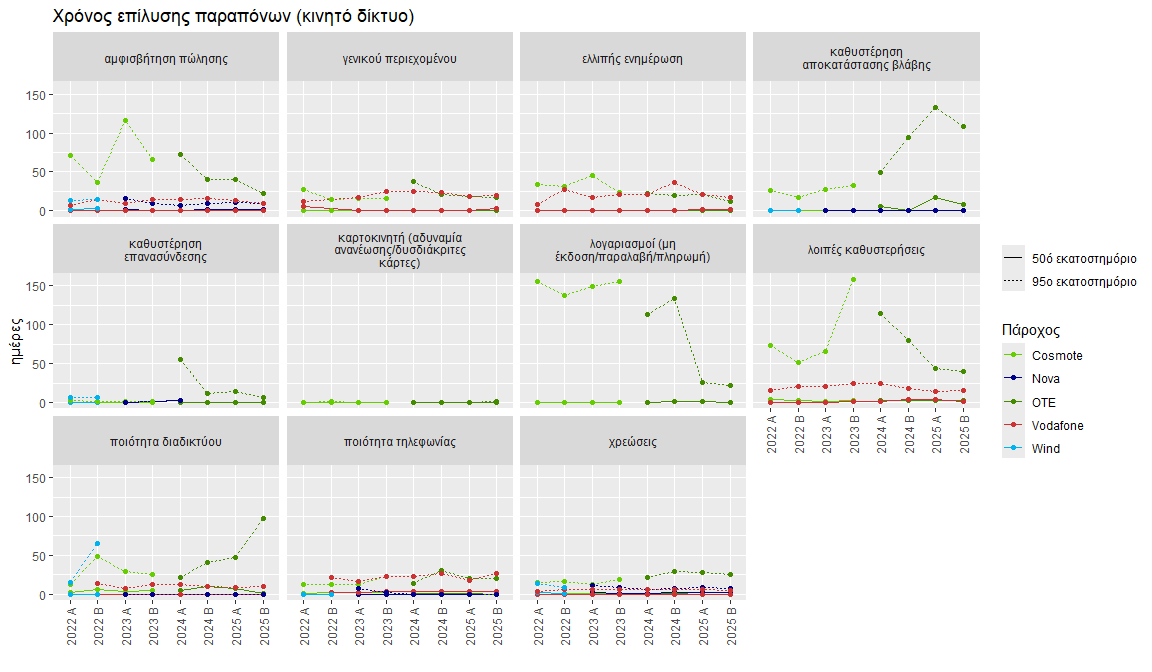The height and width of the screenshot is (672, 1152).
Task: Click the ελλιπής ενημέρωση panel header
Action: tap(633, 59)
